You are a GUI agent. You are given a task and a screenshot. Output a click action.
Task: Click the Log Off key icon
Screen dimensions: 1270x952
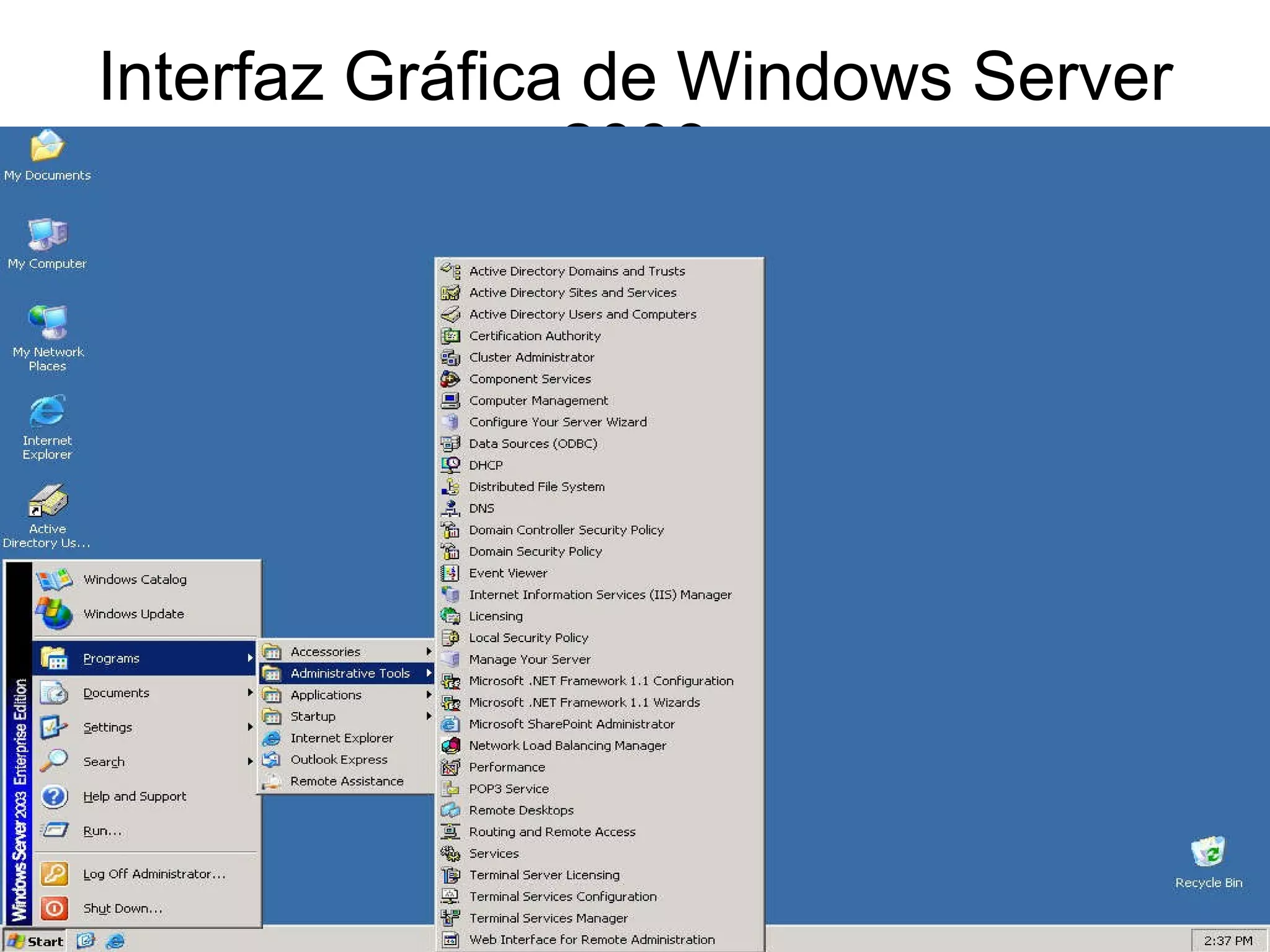[54, 874]
